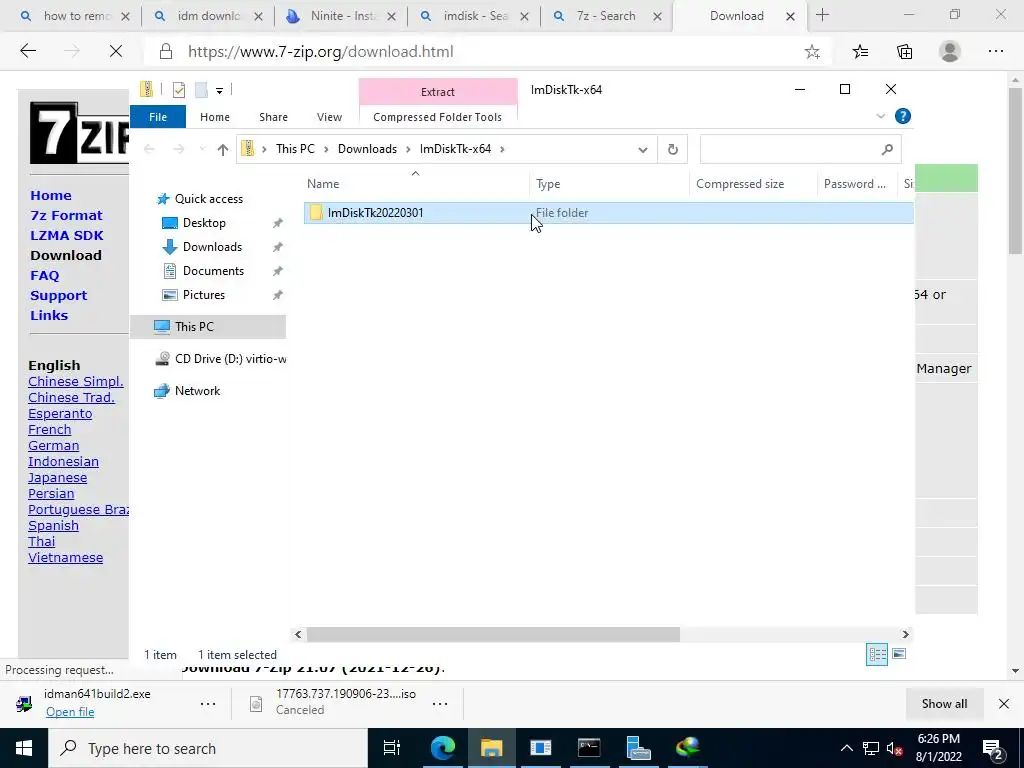Viewport: 1024px width, 768px height.
Task: Click Edge's stop loading X button
Action: pyautogui.click(x=116, y=52)
